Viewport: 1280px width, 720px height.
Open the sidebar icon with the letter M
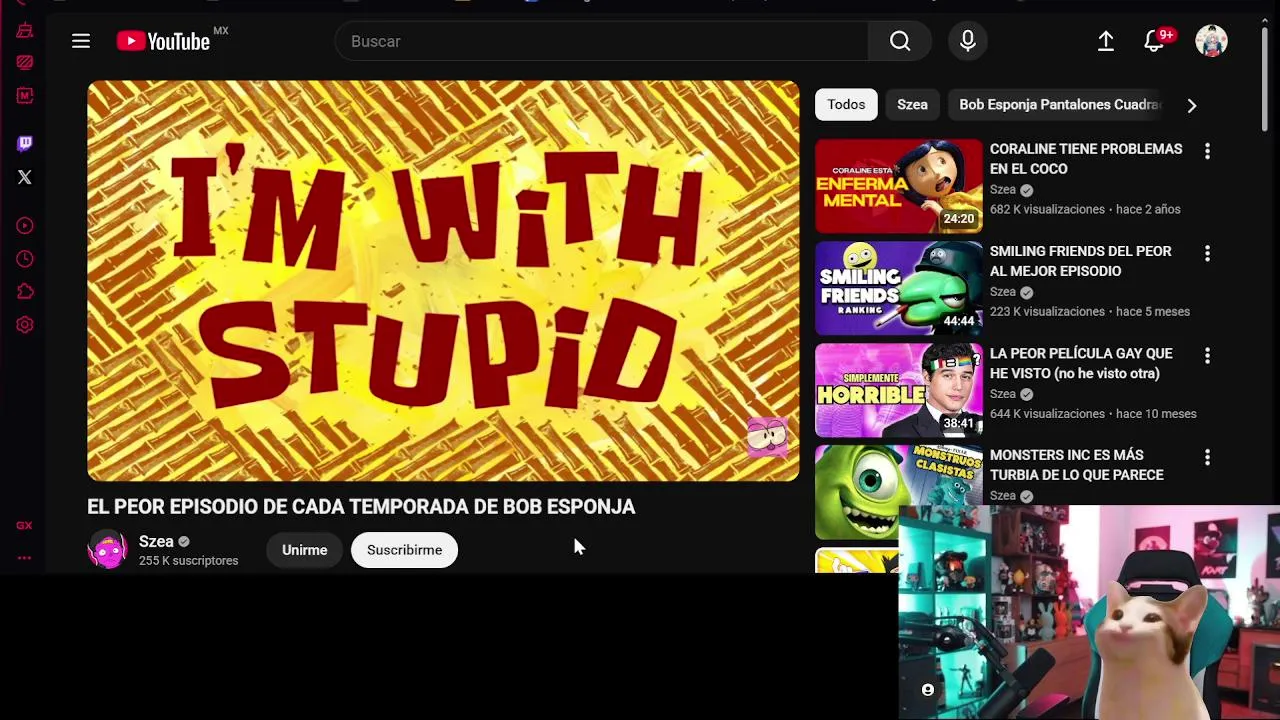click(25, 96)
